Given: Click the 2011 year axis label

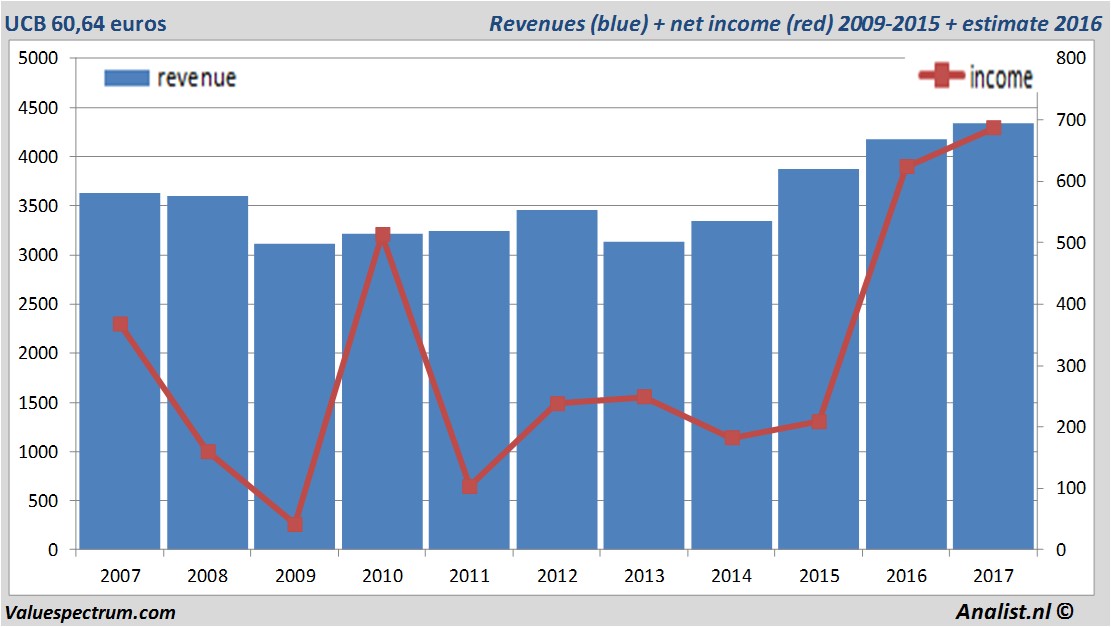Looking at the screenshot, I should [470, 576].
